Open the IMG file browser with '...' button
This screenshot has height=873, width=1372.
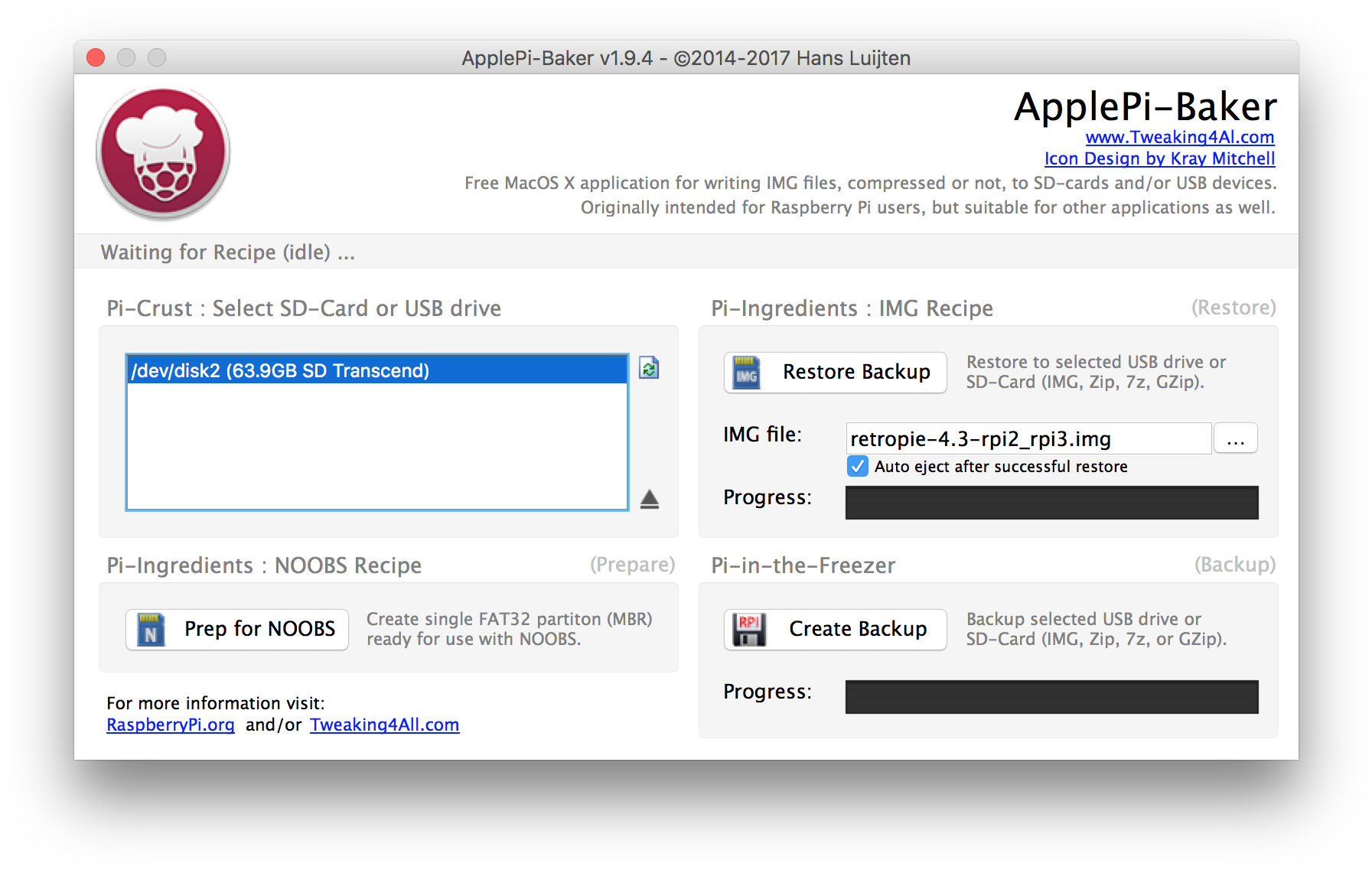click(x=1235, y=438)
